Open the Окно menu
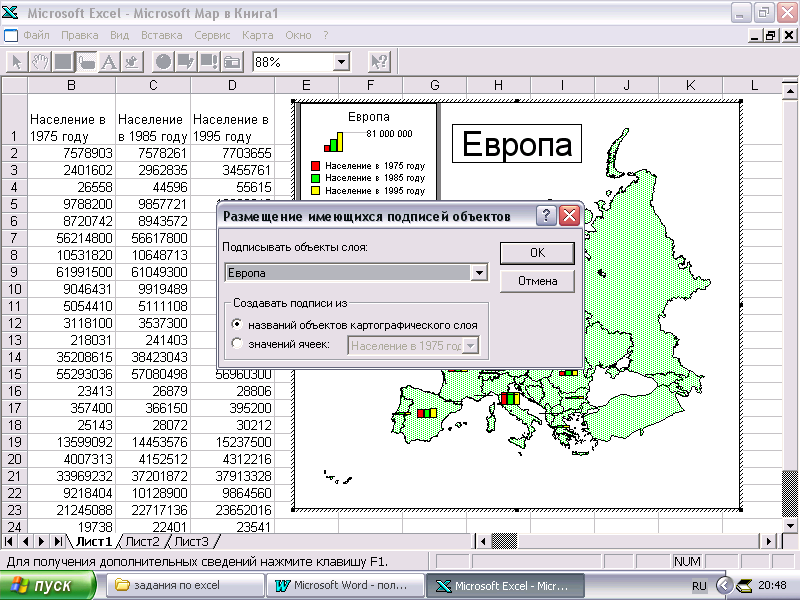This screenshot has height=600, width=800. click(x=298, y=35)
